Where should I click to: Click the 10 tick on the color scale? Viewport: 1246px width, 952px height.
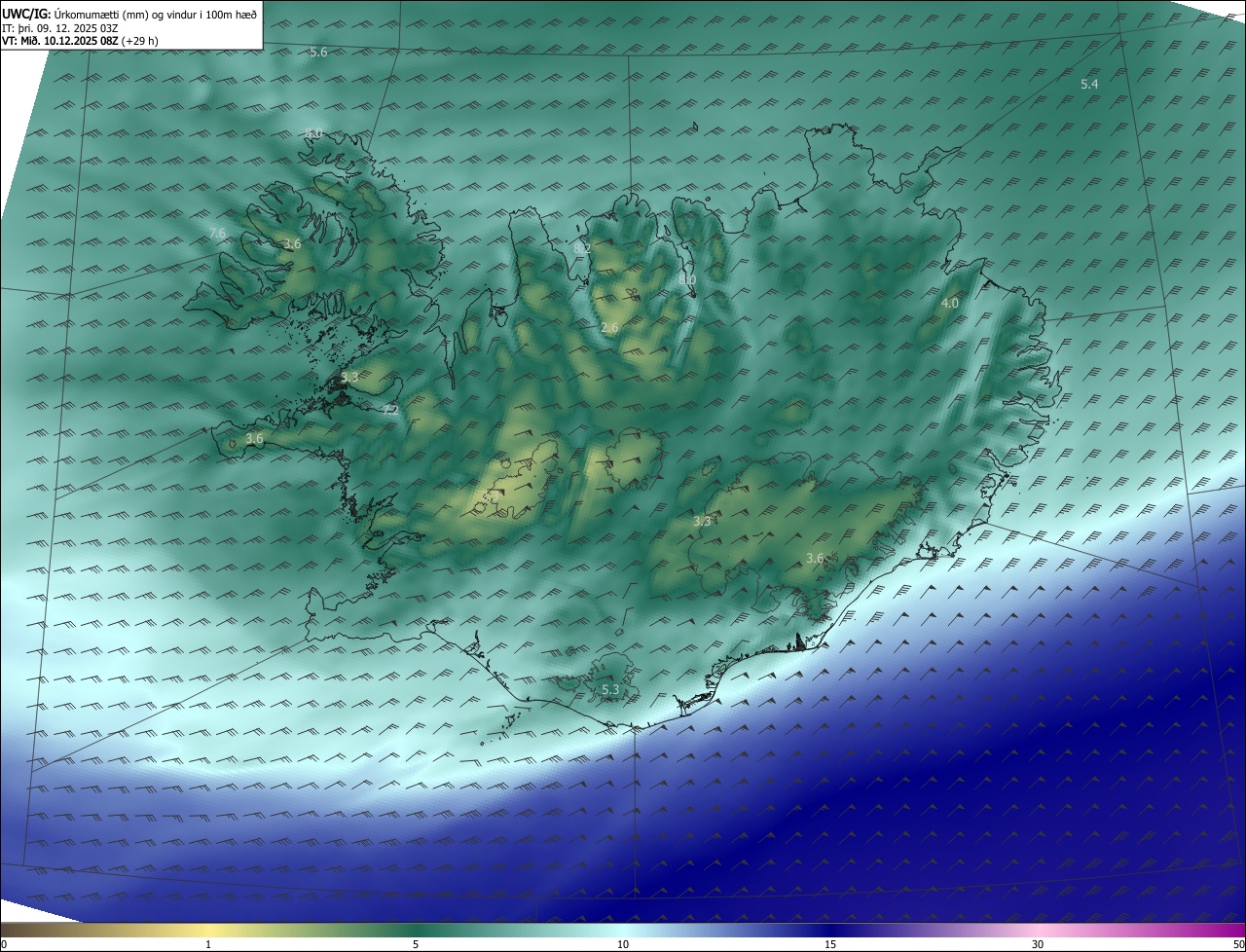tap(623, 944)
